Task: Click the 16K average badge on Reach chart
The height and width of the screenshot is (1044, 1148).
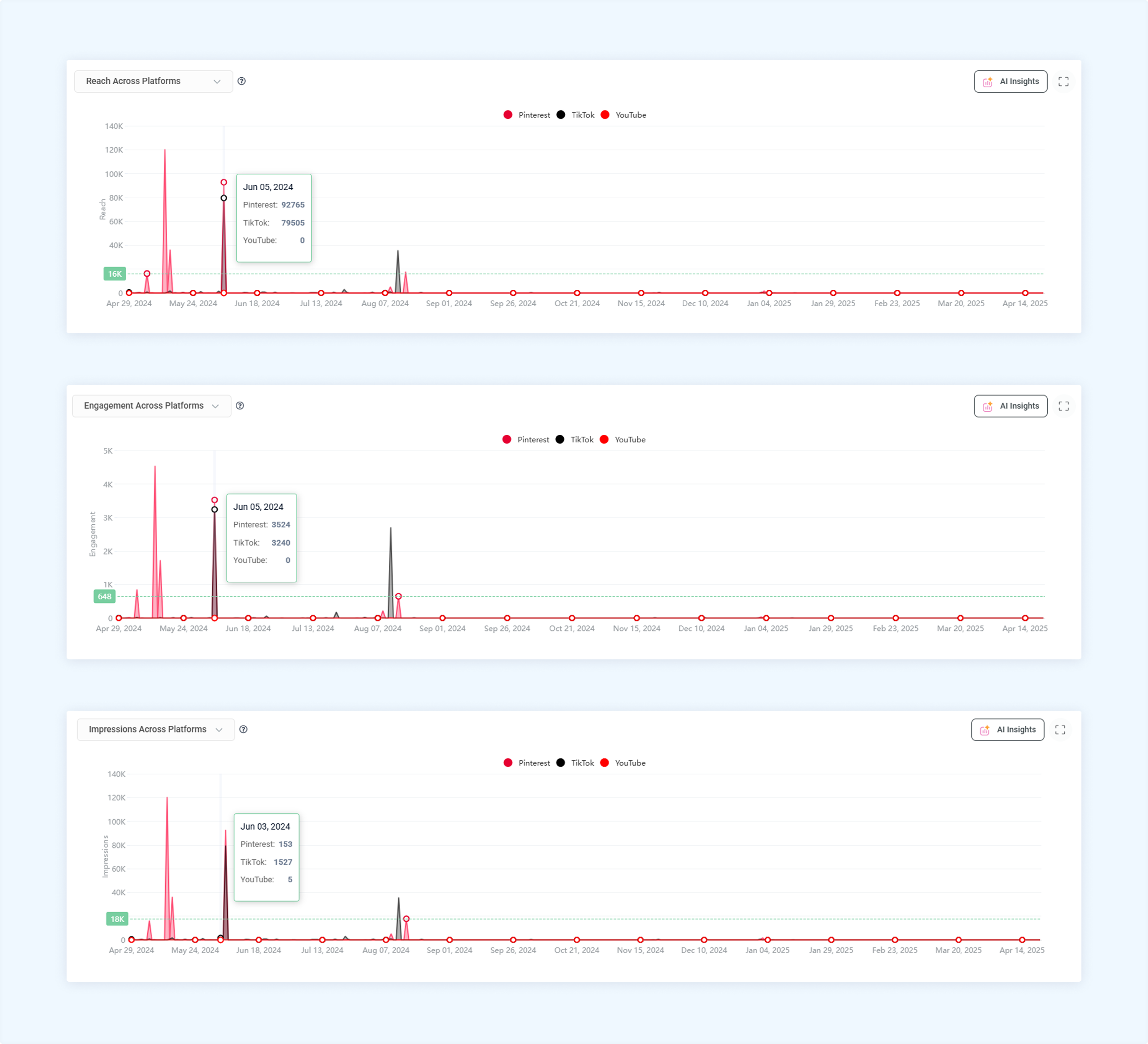Action: click(115, 274)
